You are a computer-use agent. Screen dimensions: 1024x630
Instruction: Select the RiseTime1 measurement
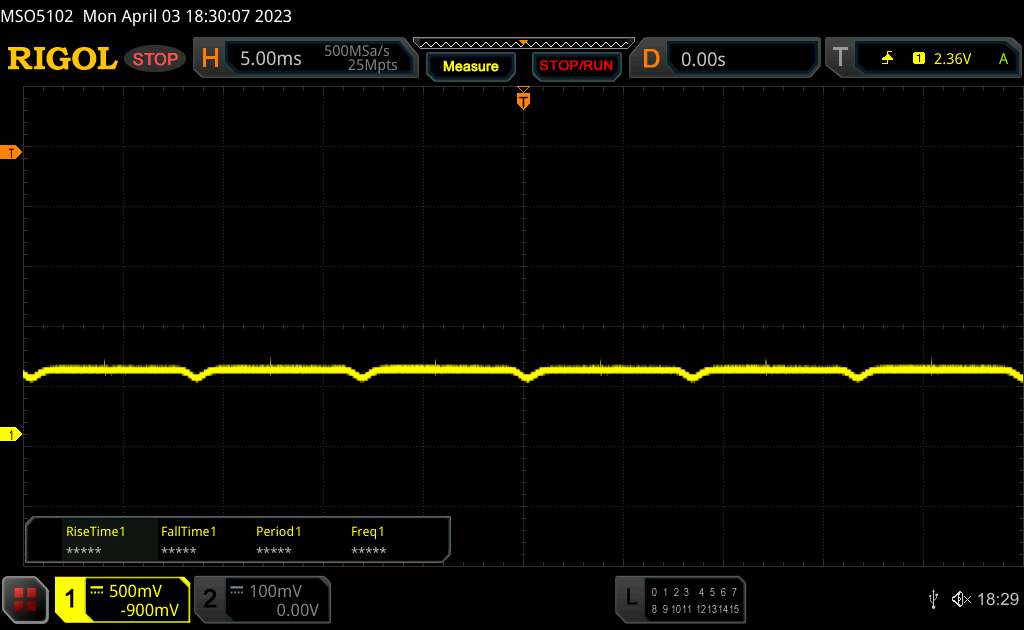click(x=95, y=540)
